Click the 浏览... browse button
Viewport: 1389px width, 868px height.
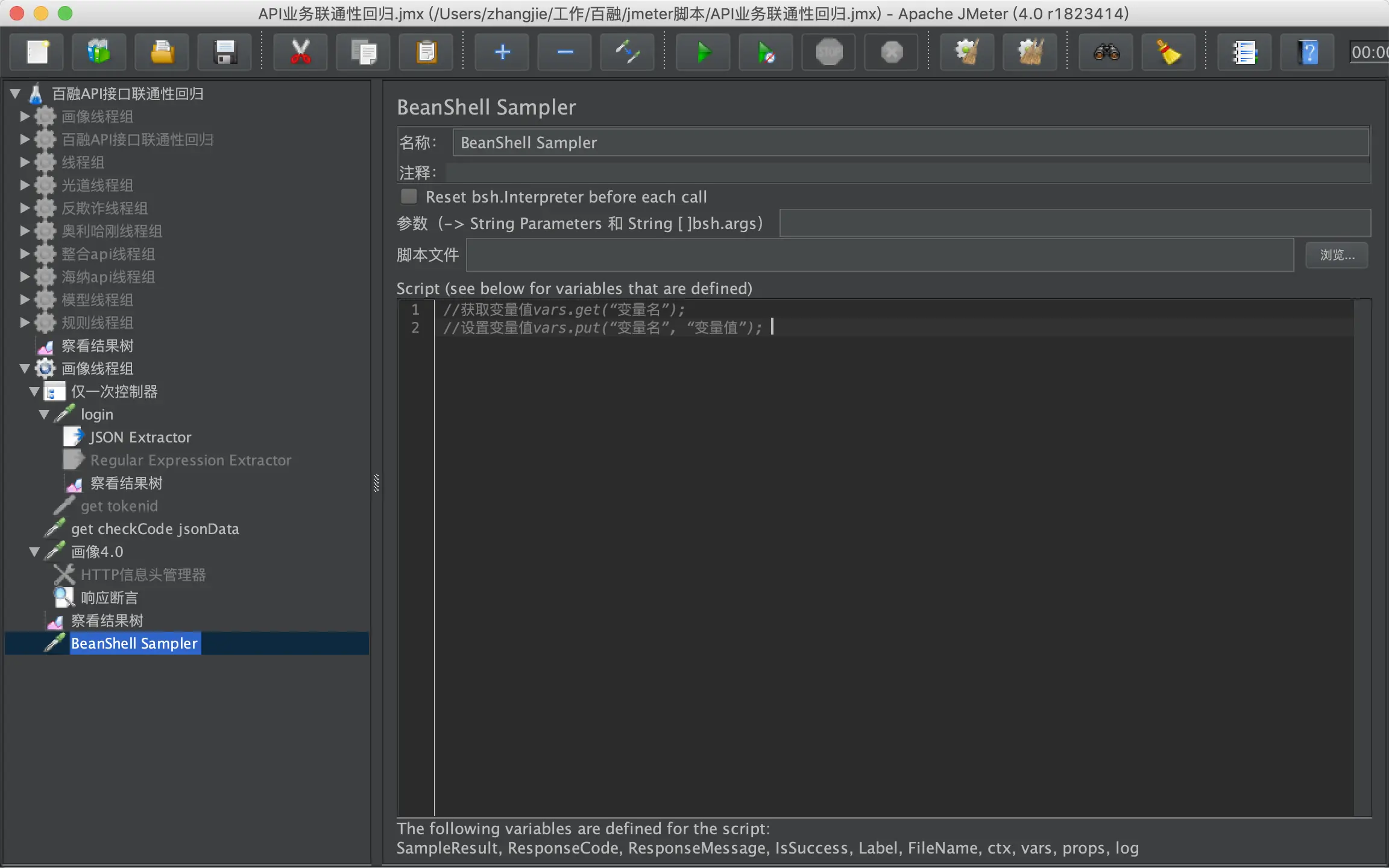tap(1336, 255)
